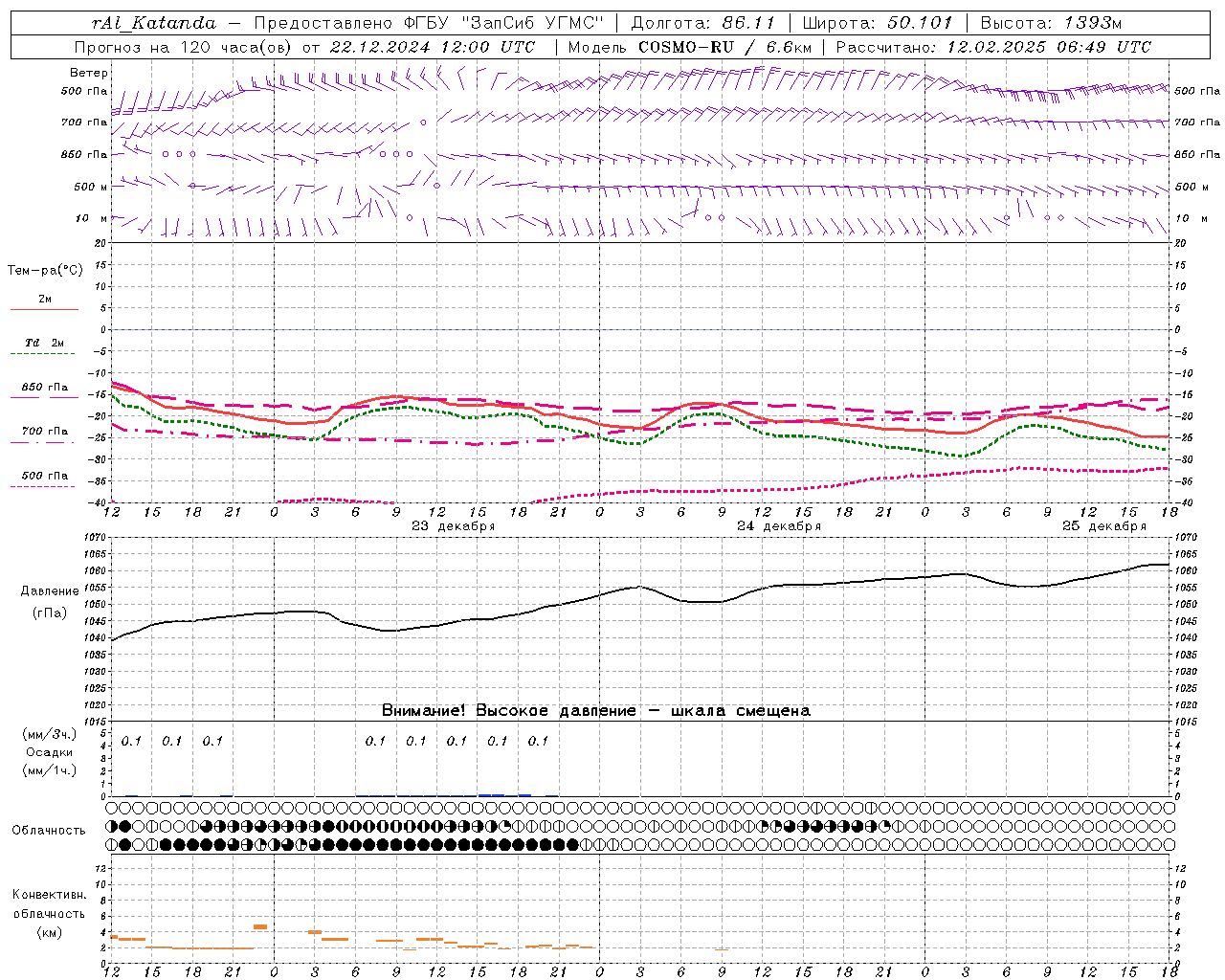Image resolution: width=1225 pixels, height=980 pixels.
Task: Click the 24 декабря date label
Action: 779,526
